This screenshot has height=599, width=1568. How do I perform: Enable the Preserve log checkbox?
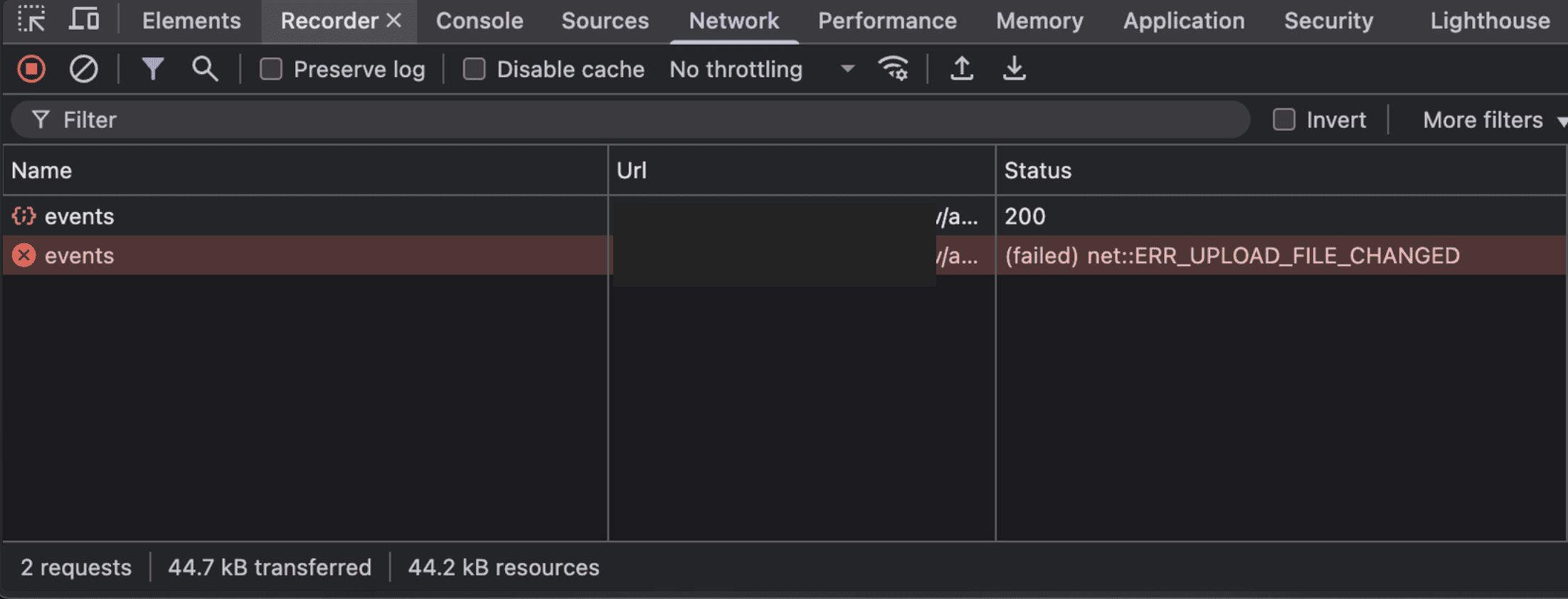(x=271, y=69)
